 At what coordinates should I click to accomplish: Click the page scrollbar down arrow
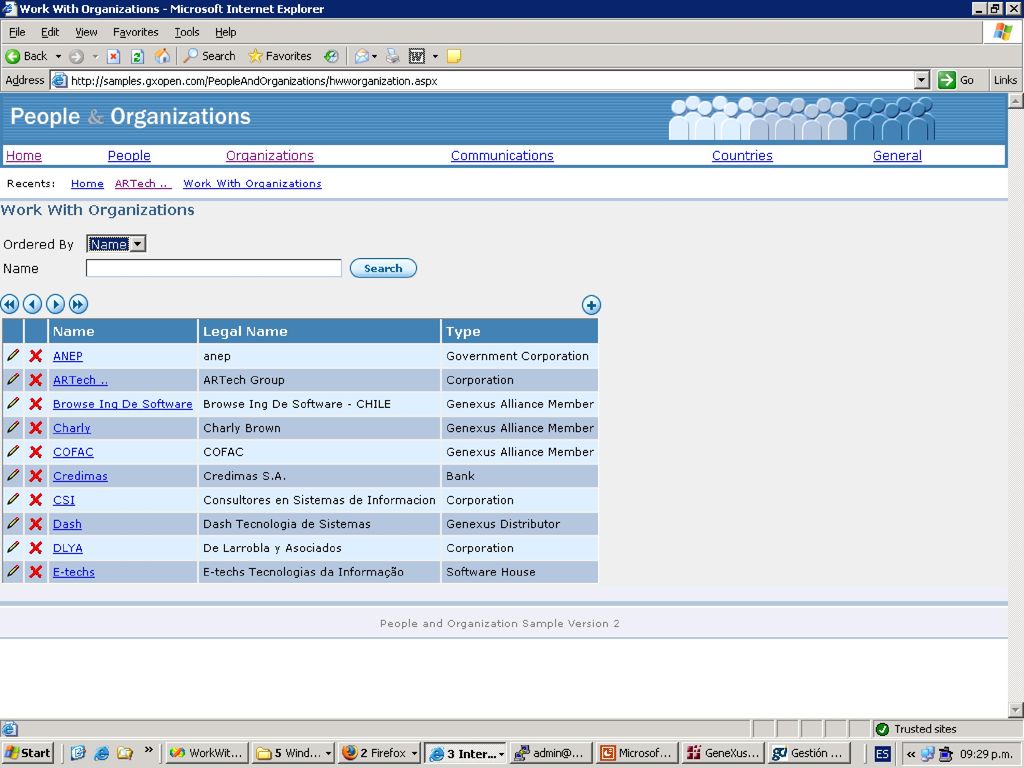[x=1016, y=709]
